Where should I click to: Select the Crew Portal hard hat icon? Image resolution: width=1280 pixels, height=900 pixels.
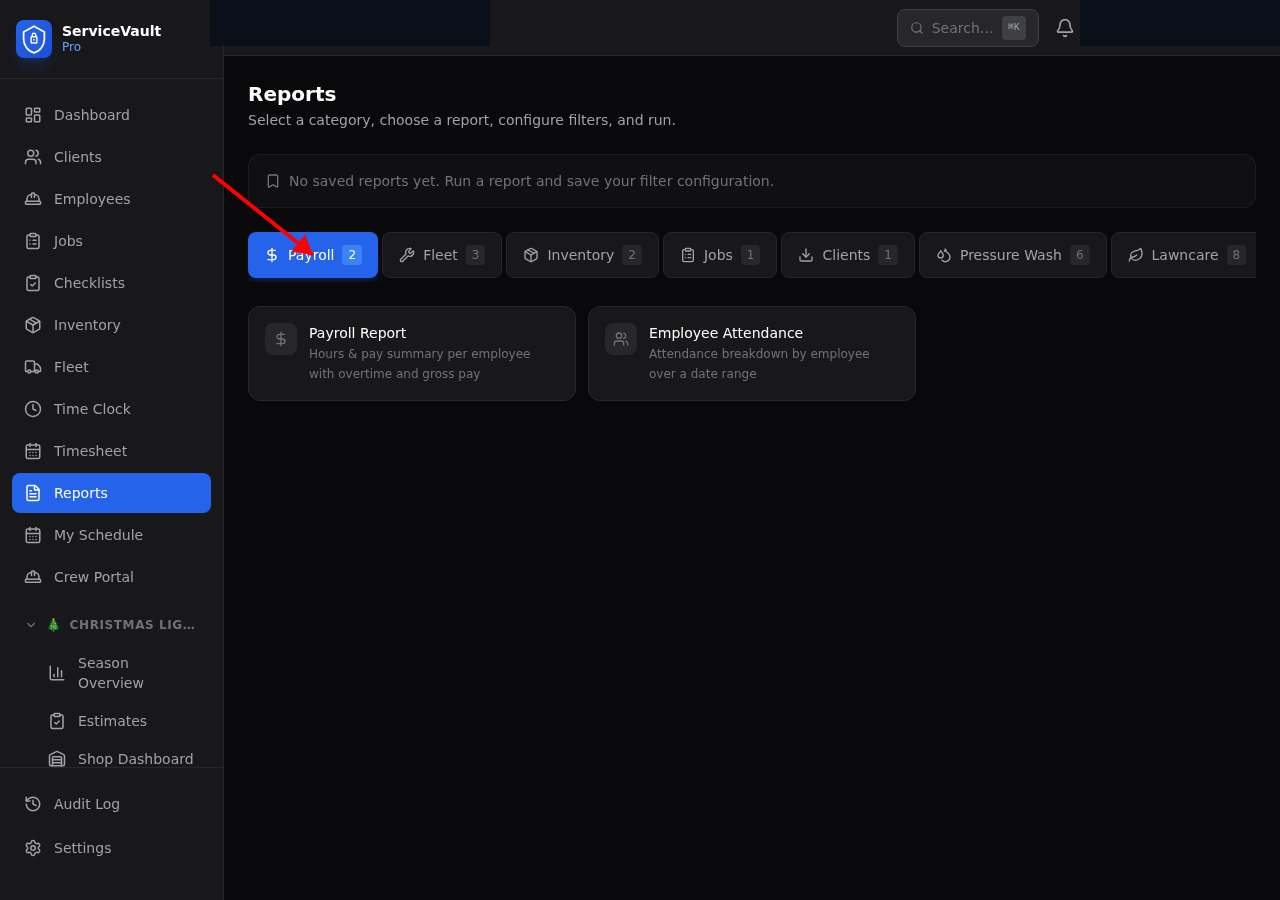pos(31,576)
